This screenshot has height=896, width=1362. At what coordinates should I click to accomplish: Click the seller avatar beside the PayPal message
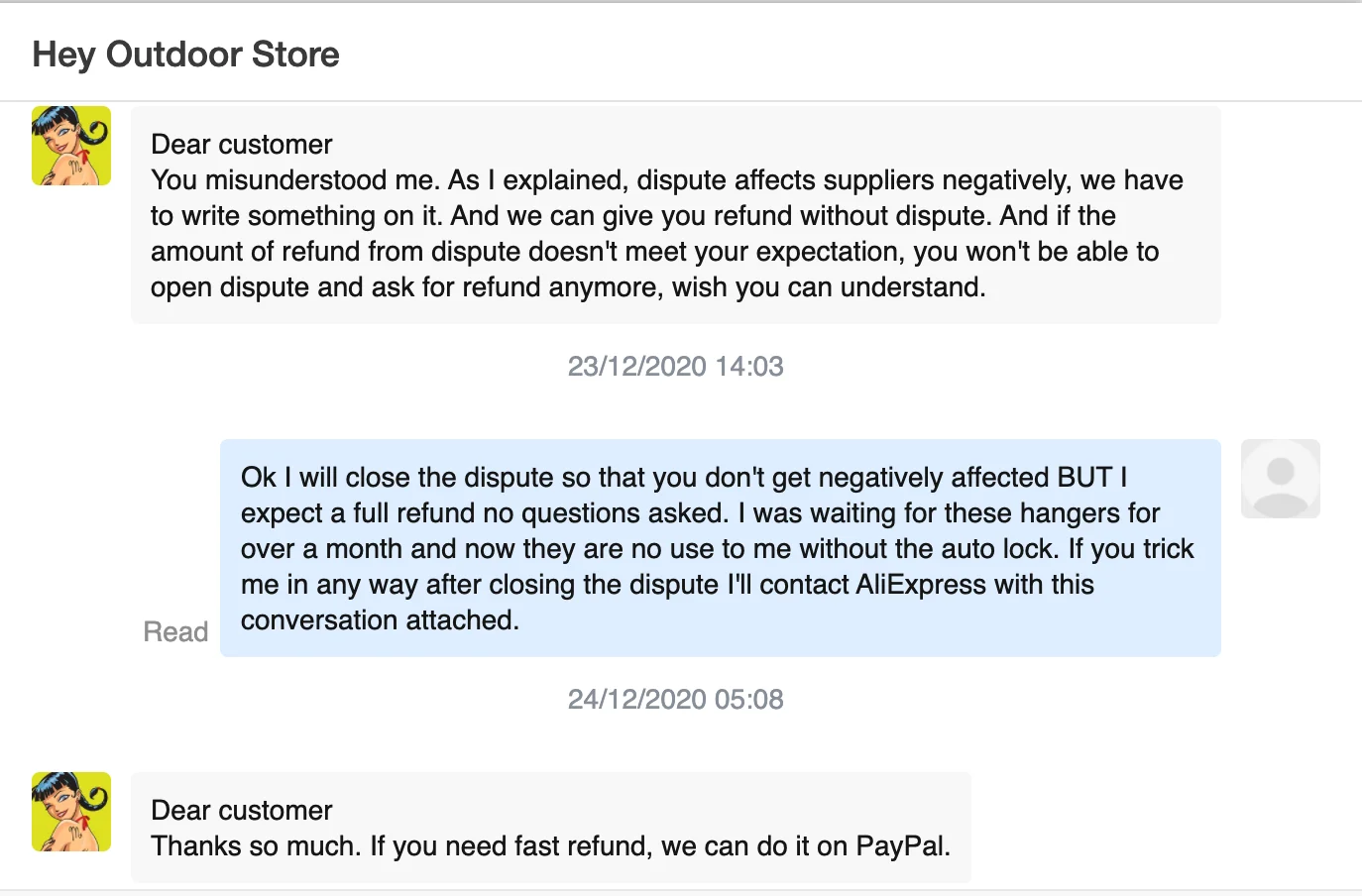pos(71,812)
